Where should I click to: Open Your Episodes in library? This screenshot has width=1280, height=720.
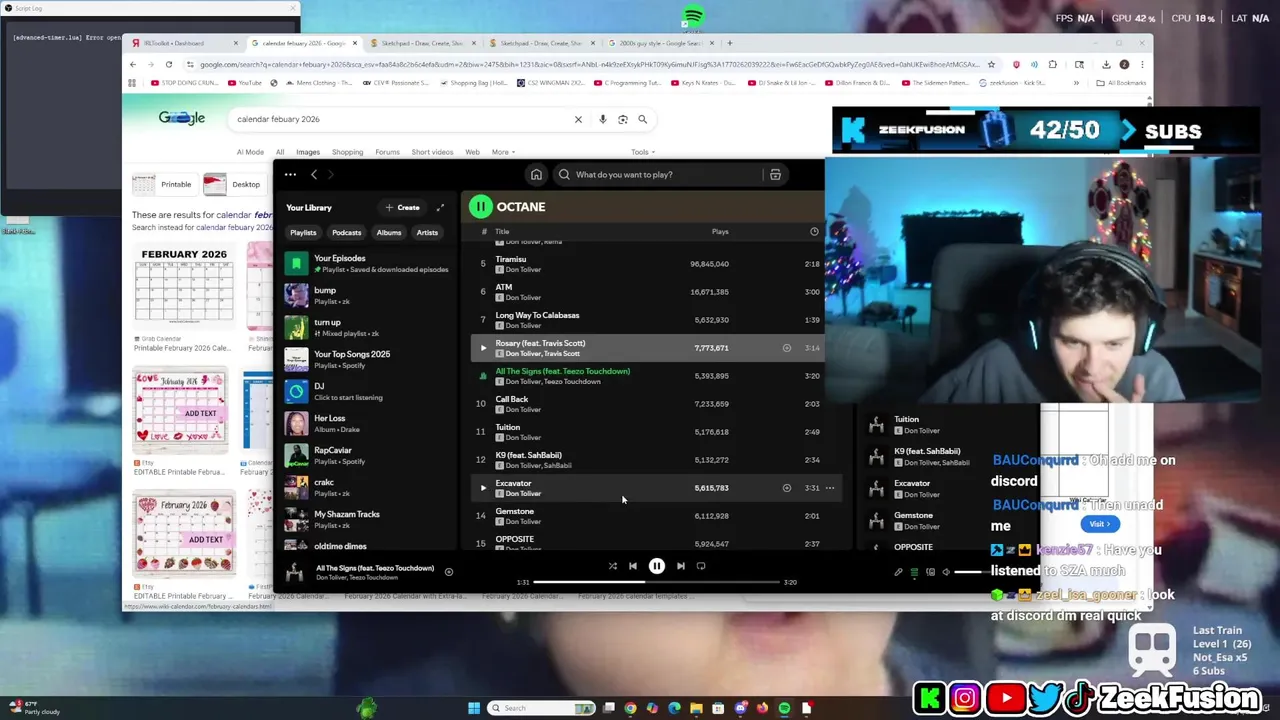[x=366, y=264]
